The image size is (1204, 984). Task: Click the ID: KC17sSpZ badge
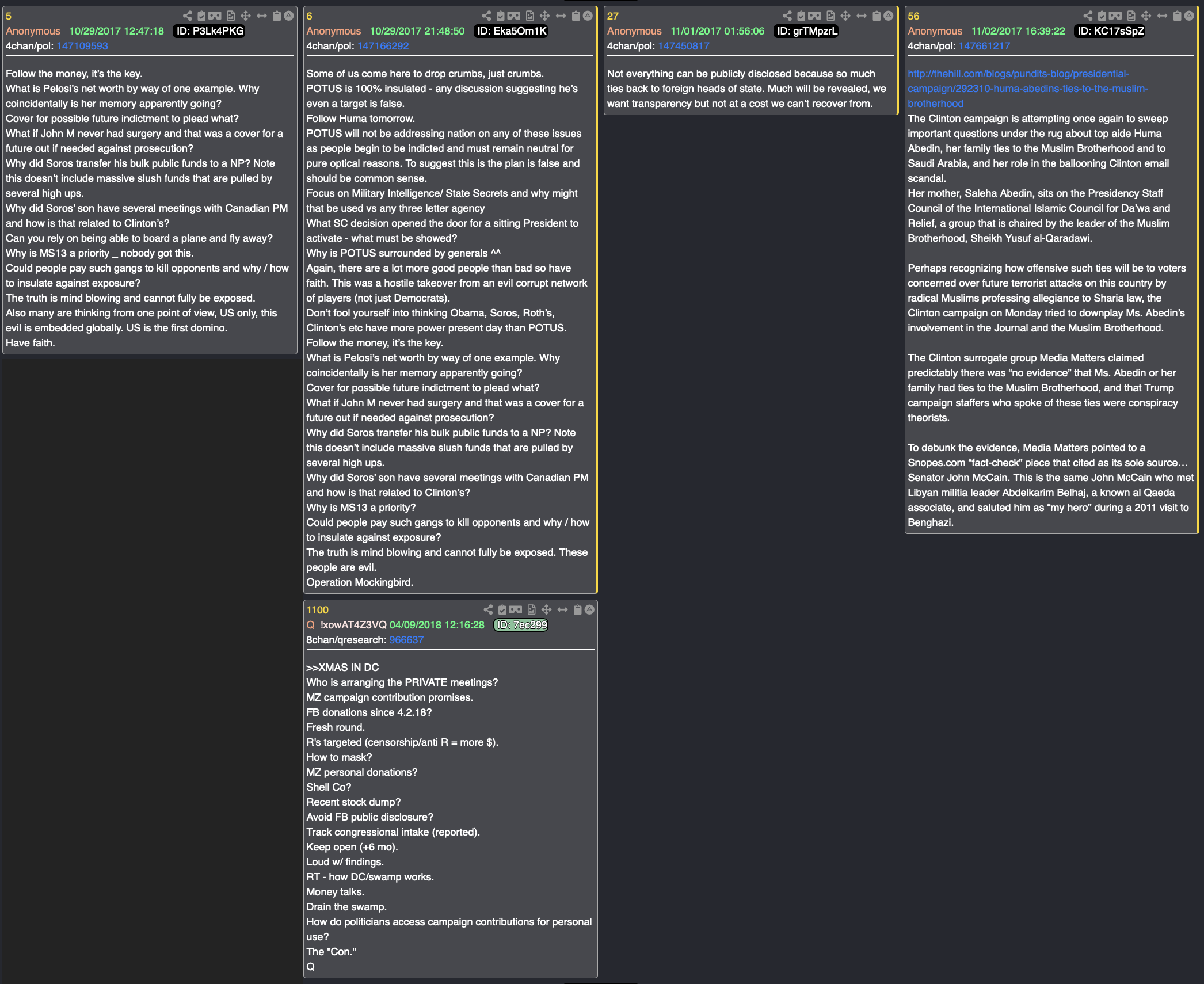click(1110, 31)
